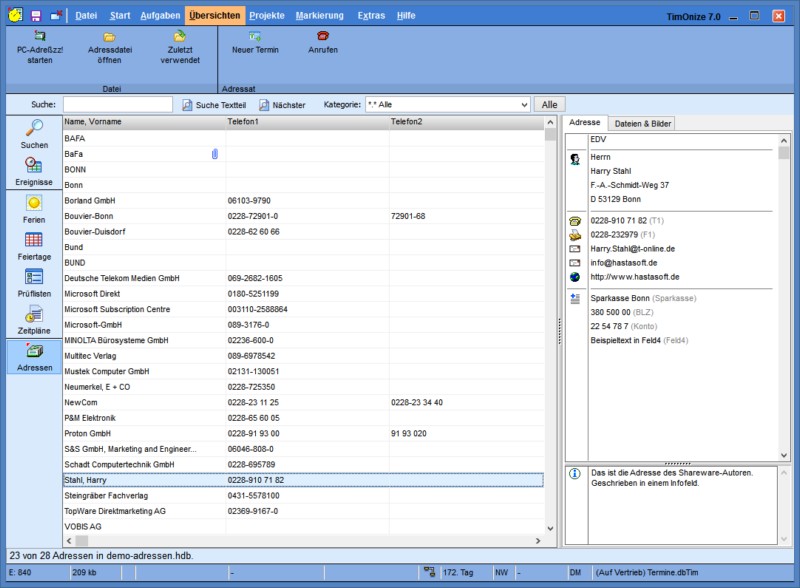Open the Hilfe menu
This screenshot has height=588, width=800.
(x=406, y=16)
